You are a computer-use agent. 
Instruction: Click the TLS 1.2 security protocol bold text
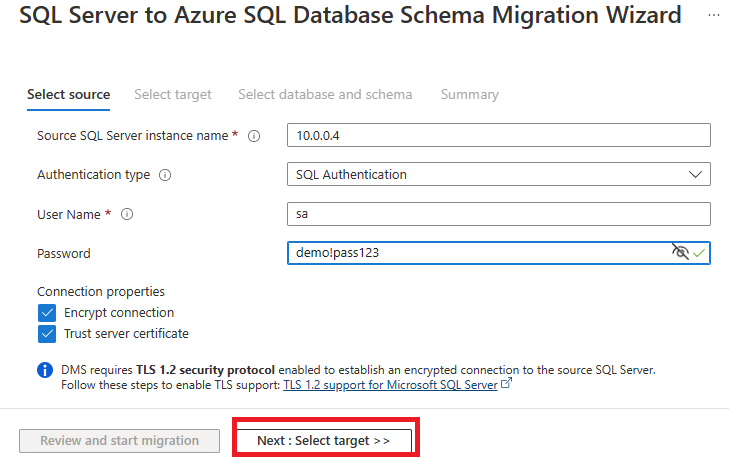pyautogui.click(x=205, y=370)
